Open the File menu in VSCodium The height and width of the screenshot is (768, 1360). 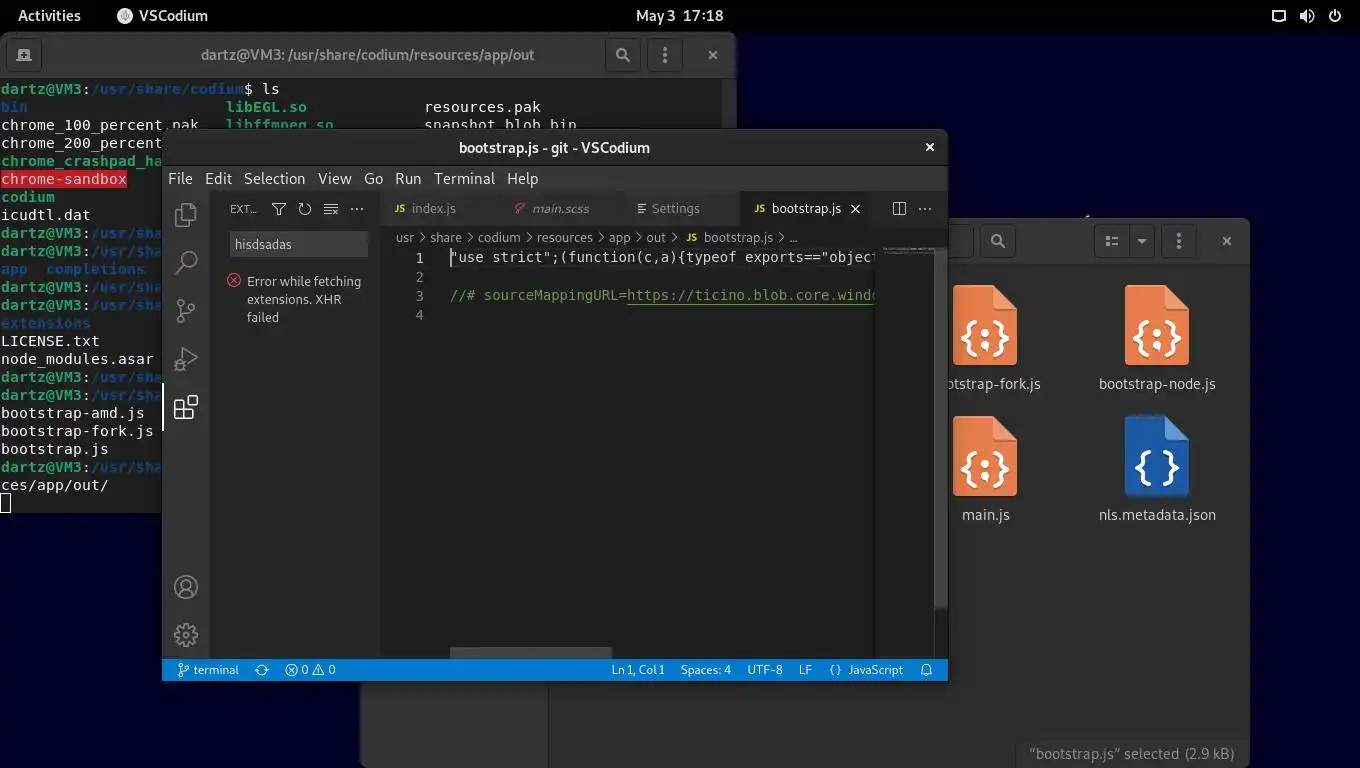pyautogui.click(x=181, y=178)
